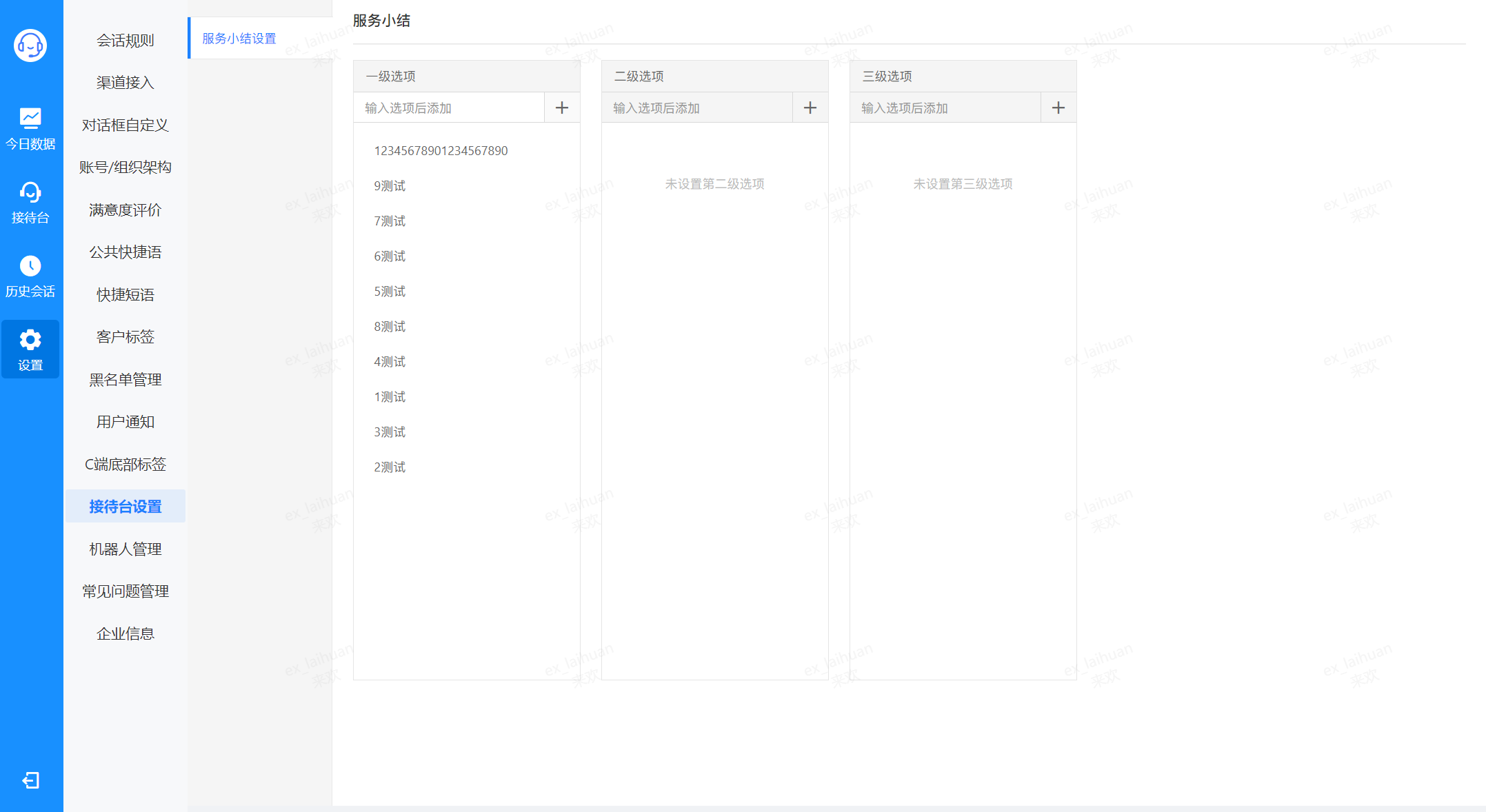The width and height of the screenshot is (1486, 812).
Task: Add third-level option with plus icon
Action: (x=1058, y=108)
